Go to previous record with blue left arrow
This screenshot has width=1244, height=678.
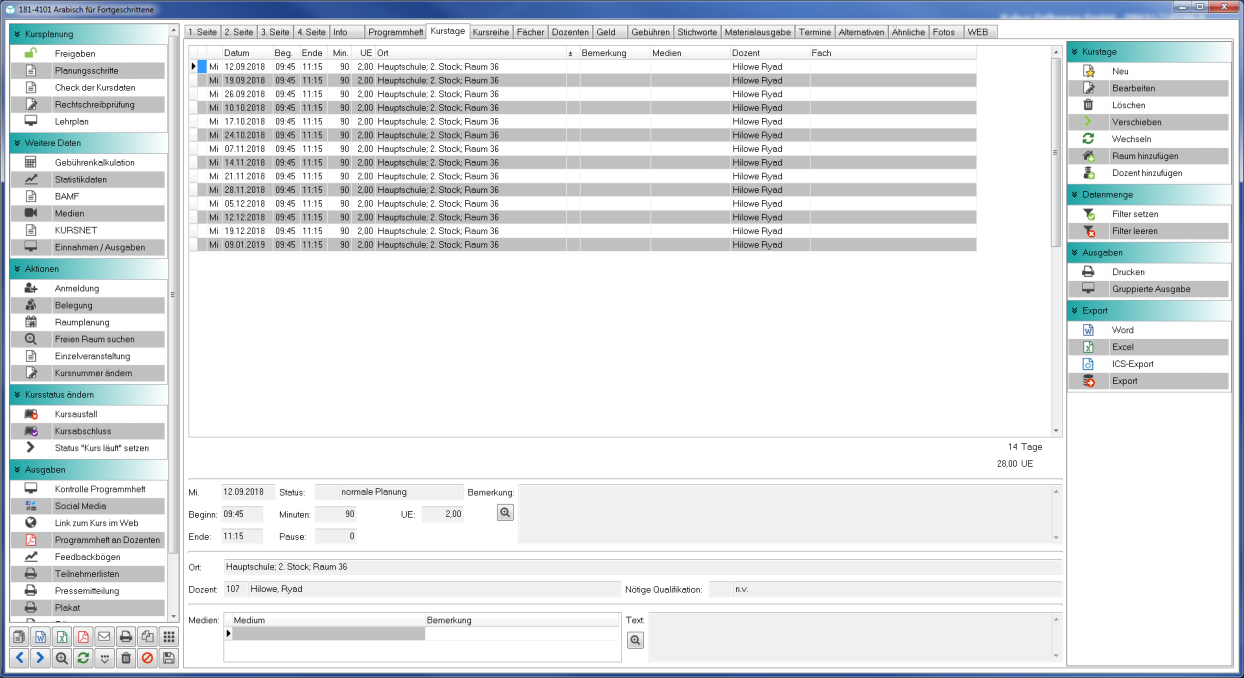[20, 658]
